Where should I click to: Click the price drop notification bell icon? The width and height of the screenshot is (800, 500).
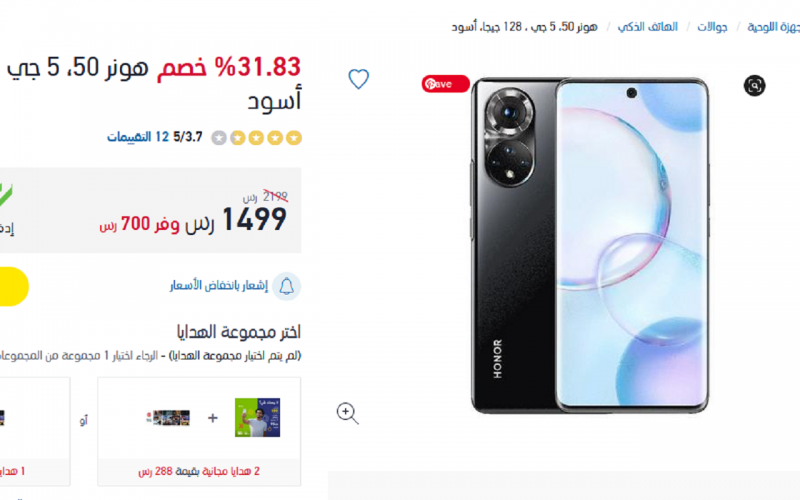(x=286, y=286)
